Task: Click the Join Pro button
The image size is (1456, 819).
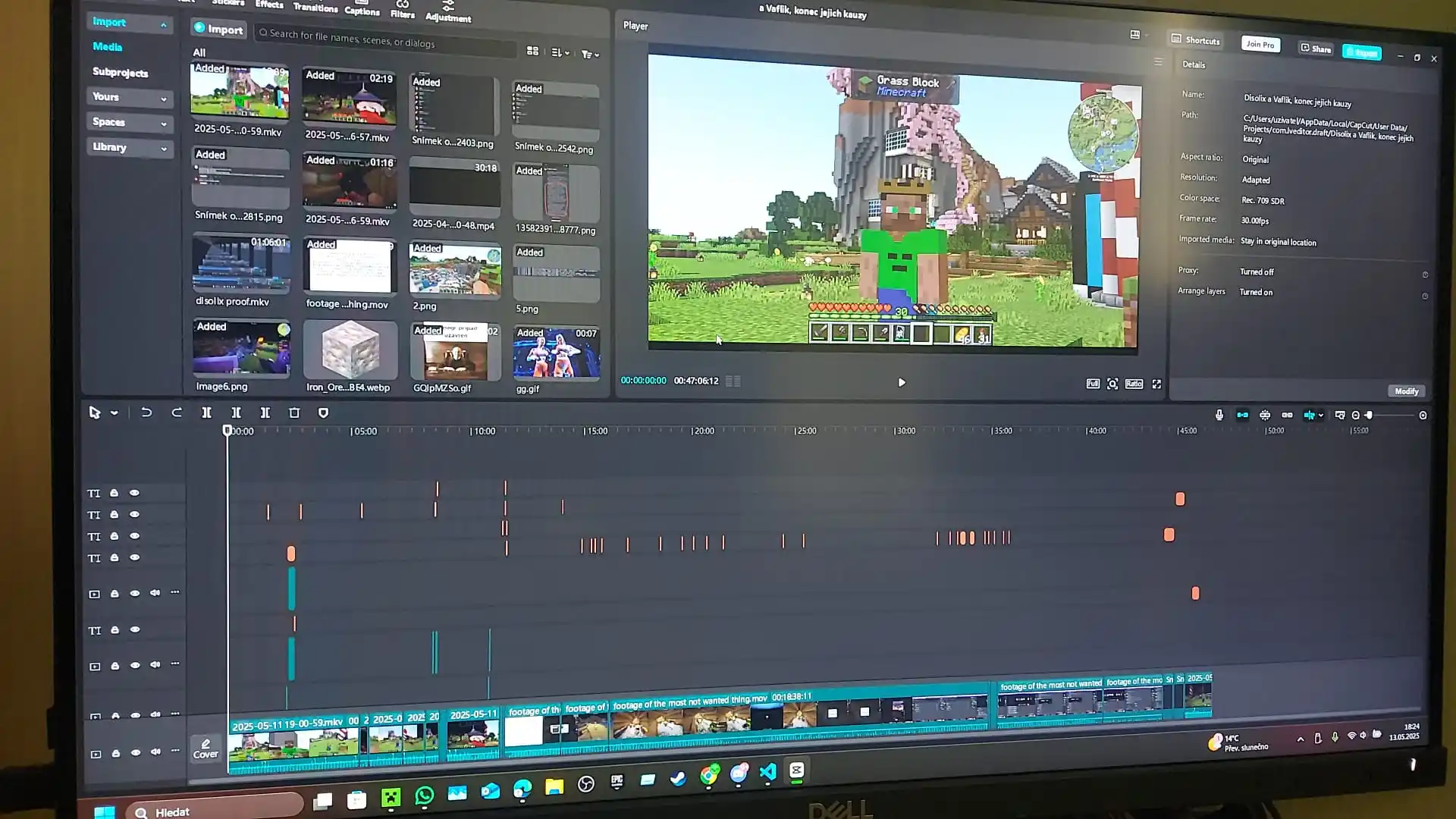Action: 1260,44
